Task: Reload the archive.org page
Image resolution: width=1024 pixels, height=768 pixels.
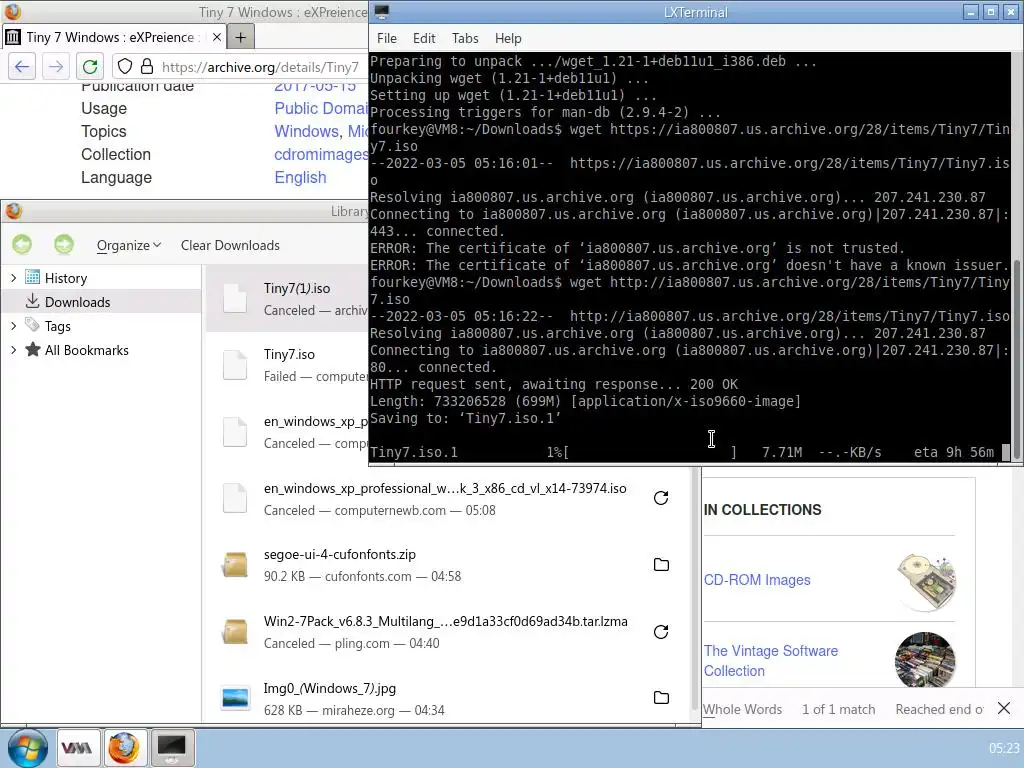Action: click(x=90, y=67)
